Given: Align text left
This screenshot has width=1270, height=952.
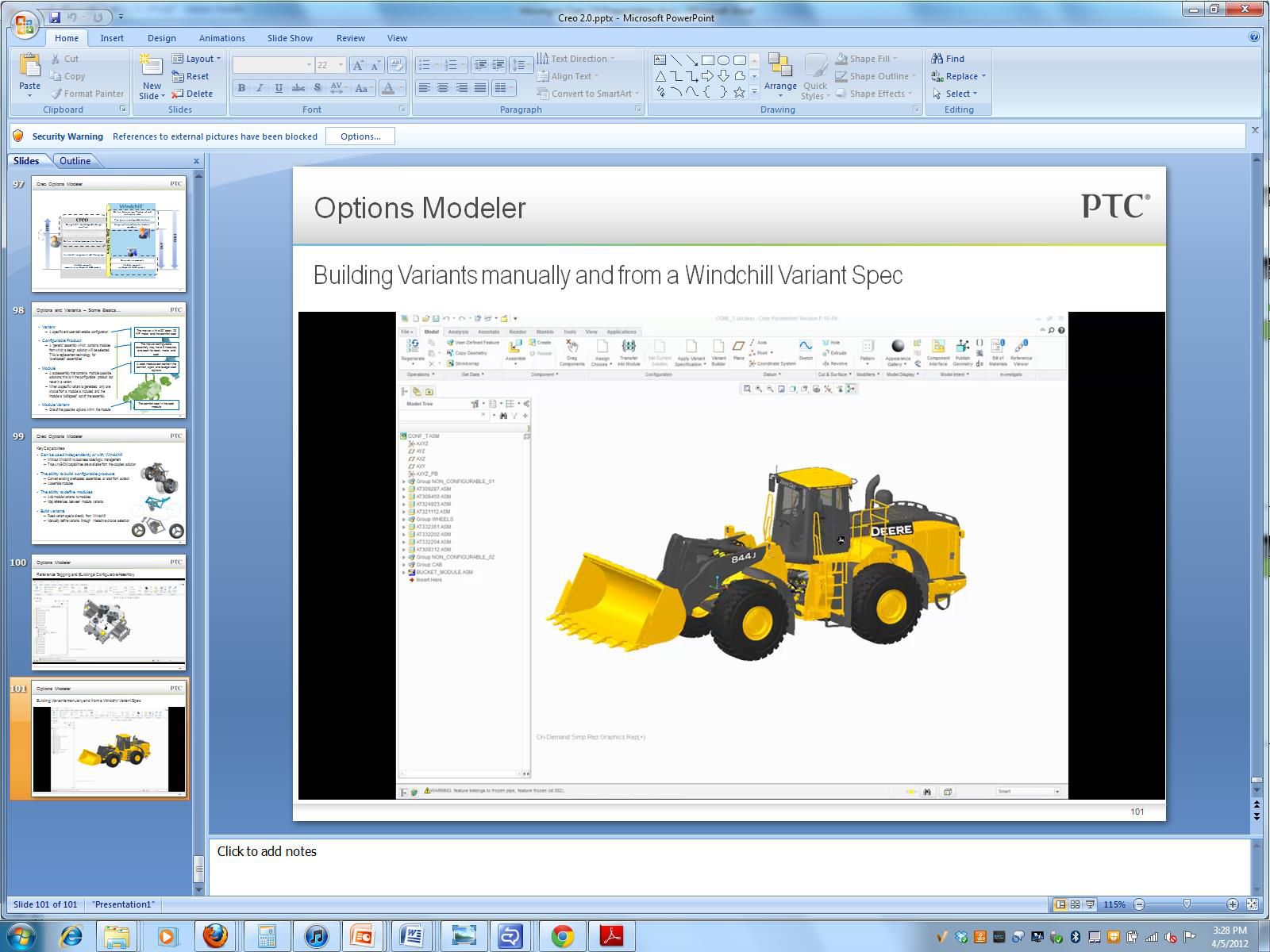Looking at the screenshot, I should coord(425,88).
